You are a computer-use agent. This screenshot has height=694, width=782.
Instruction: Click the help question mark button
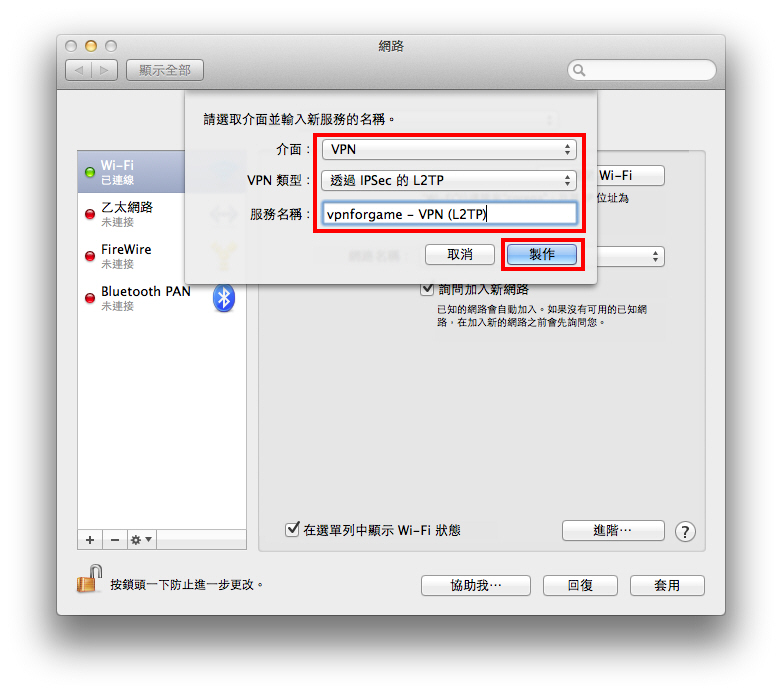tap(685, 531)
